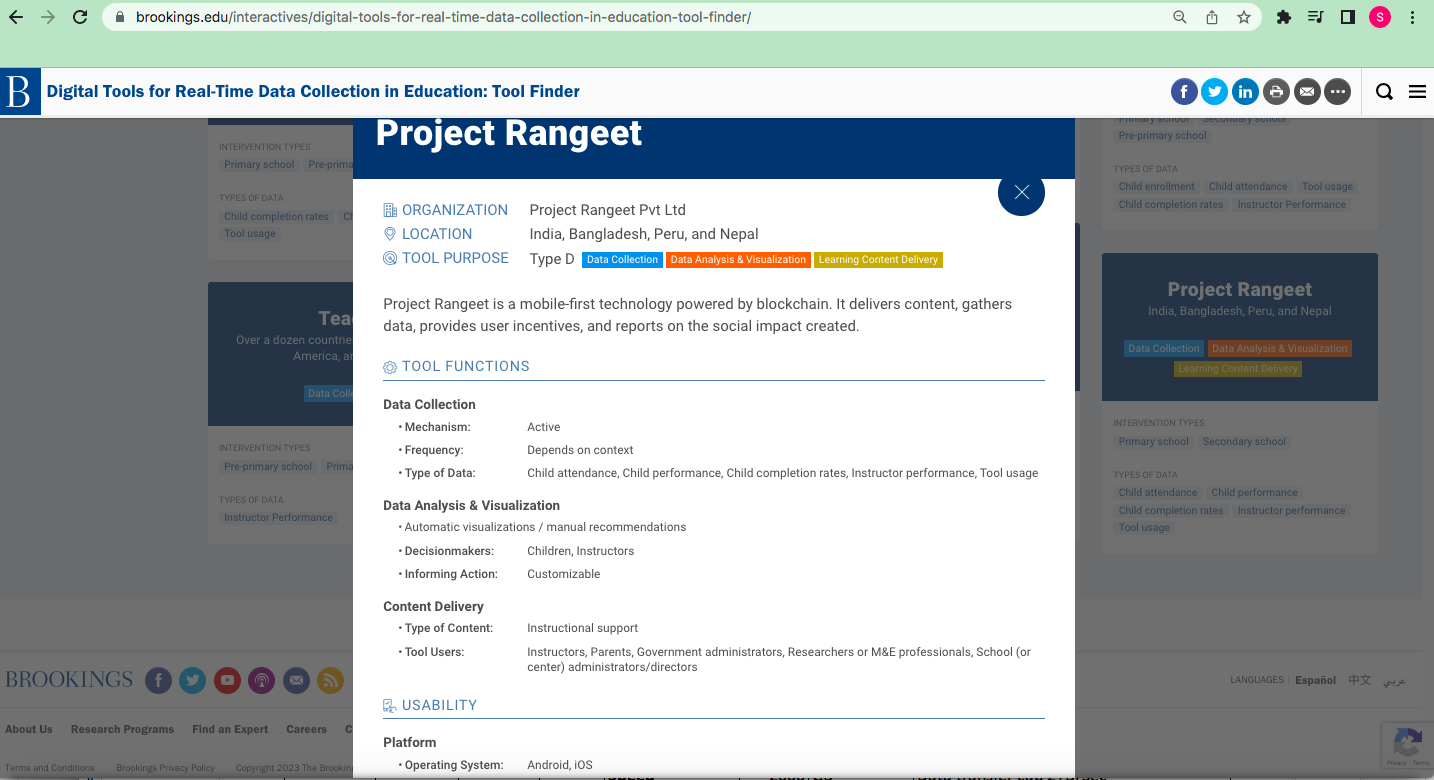This screenshot has width=1434, height=780.
Task: Click the 'India, Bangladesh, Peru, and Nepal' location text
Action: [644, 234]
